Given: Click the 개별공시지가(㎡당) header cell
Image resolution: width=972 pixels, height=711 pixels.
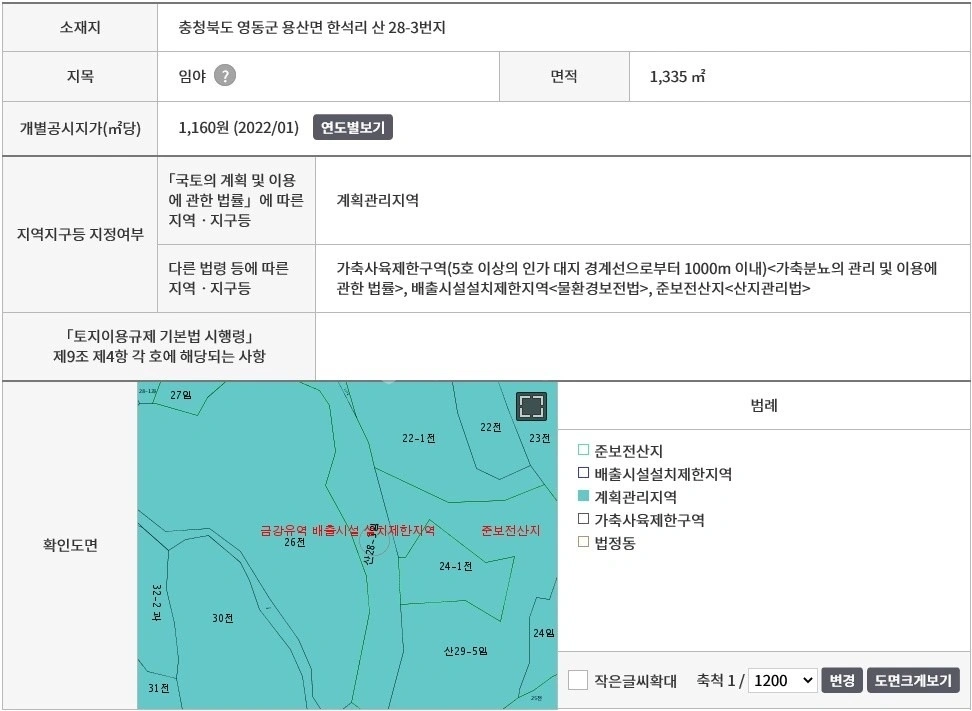Looking at the screenshot, I should point(80,128).
